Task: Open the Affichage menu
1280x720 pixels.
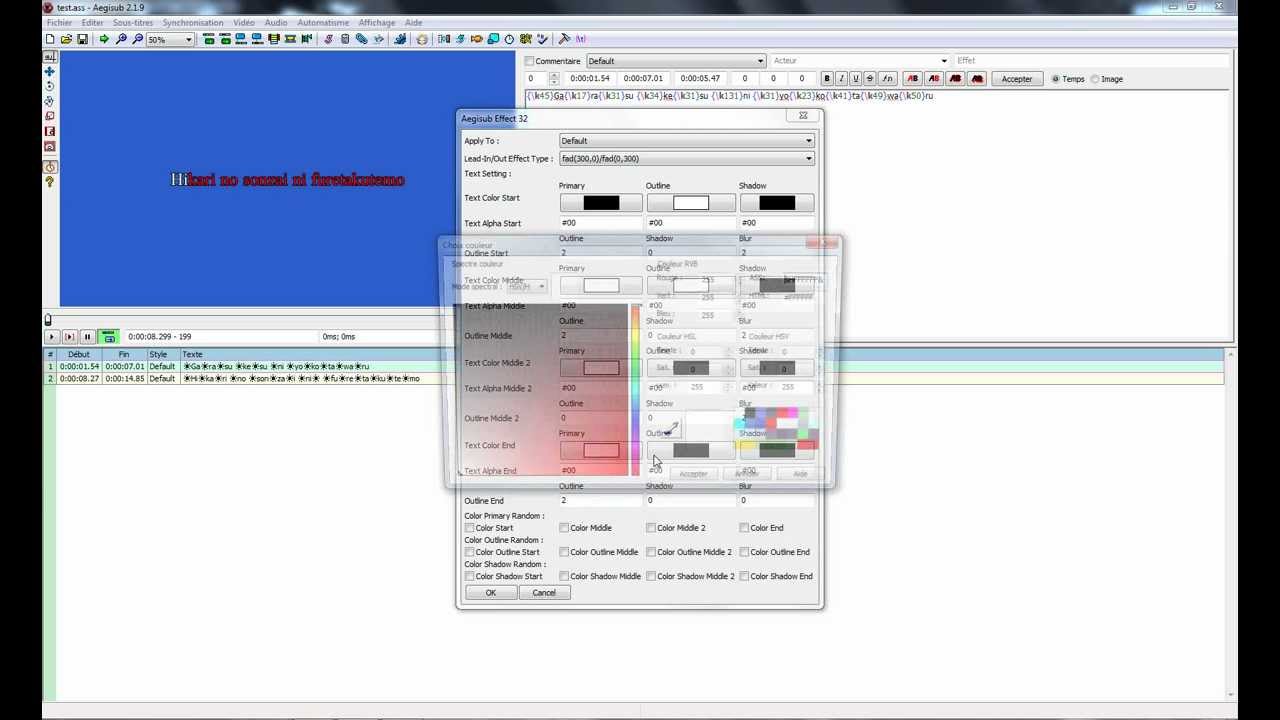Action: click(x=377, y=22)
